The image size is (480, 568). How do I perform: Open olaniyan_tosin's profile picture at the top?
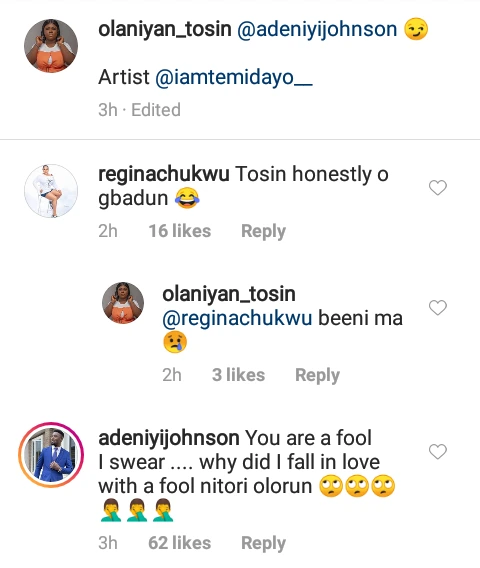[51, 46]
